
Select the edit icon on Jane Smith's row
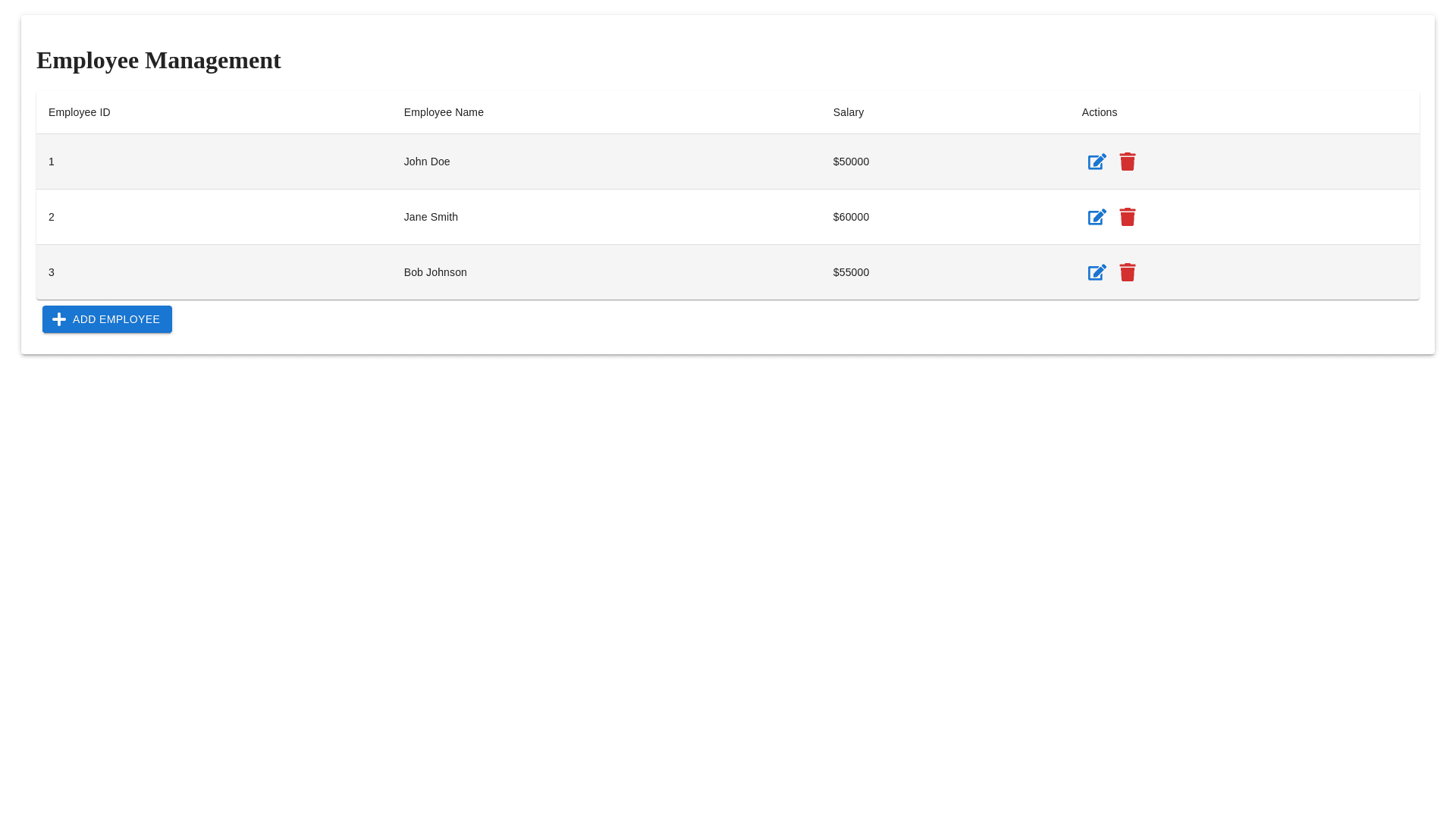pyautogui.click(x=1097, y=217)
